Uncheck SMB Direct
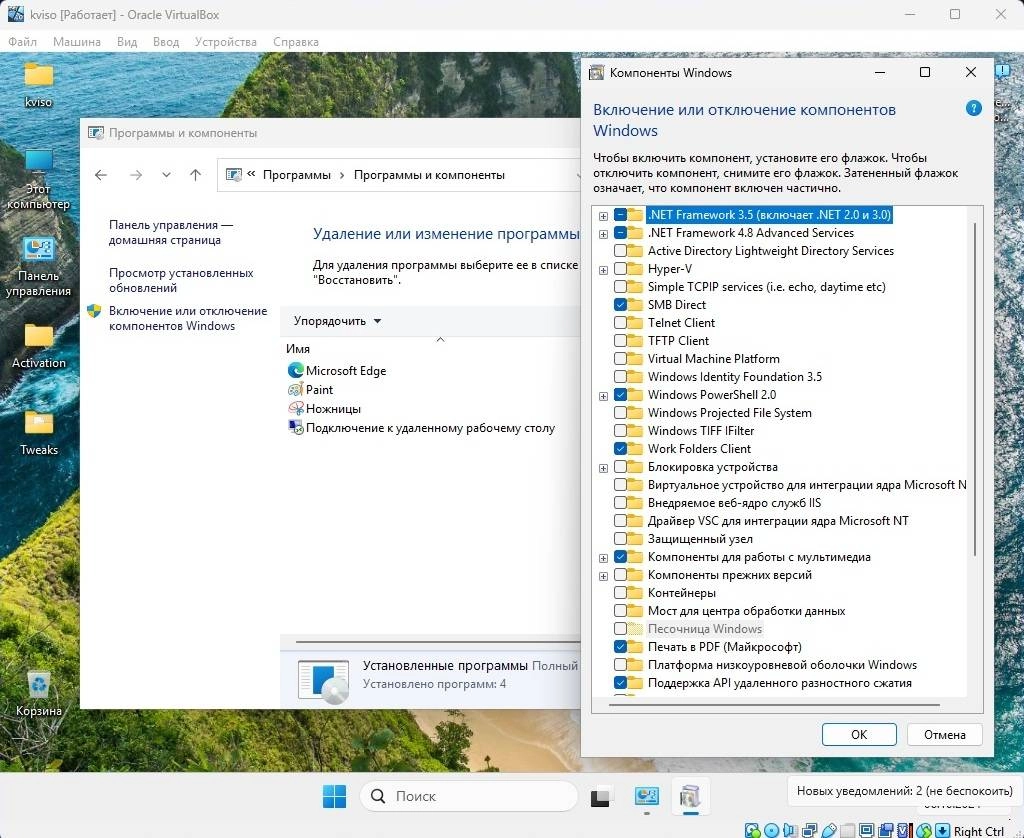Viewport: 1024px width, 838px height. pyautogui.click(x=620, y=305)
